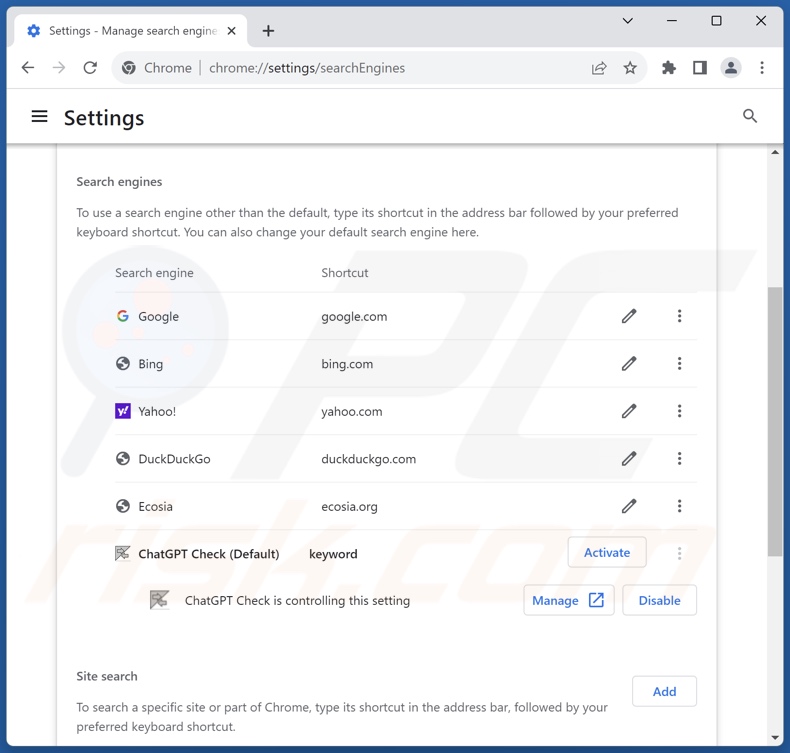The image size is (790, 753).
Task: Go back with the browser back arrow
Action: (28, 67)
